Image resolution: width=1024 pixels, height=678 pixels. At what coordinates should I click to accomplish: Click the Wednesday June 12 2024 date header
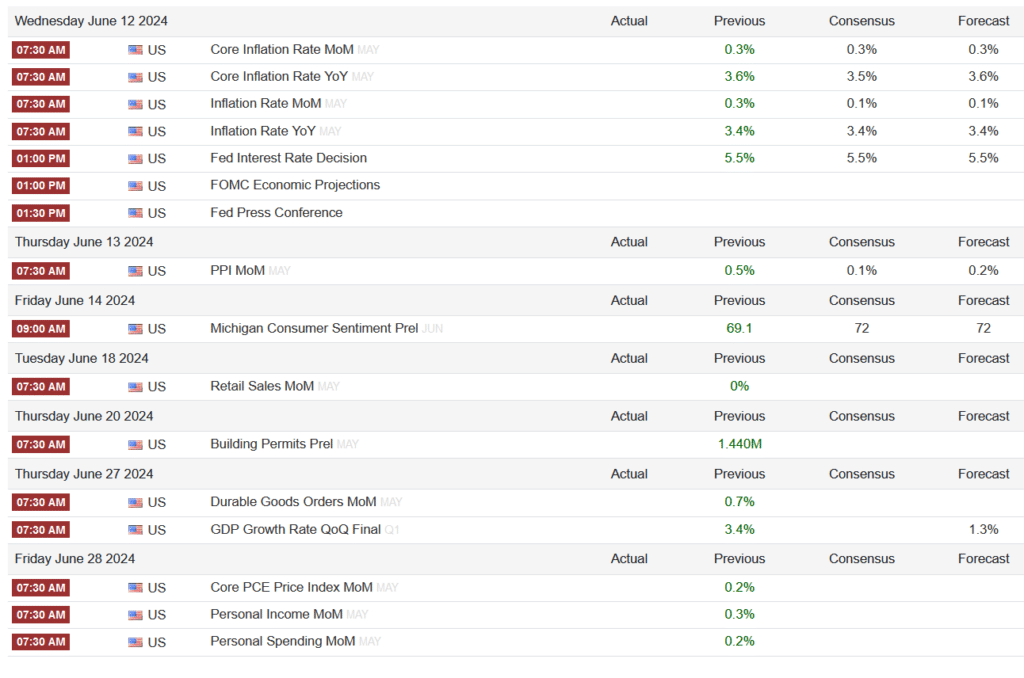[x=91, y=21]
